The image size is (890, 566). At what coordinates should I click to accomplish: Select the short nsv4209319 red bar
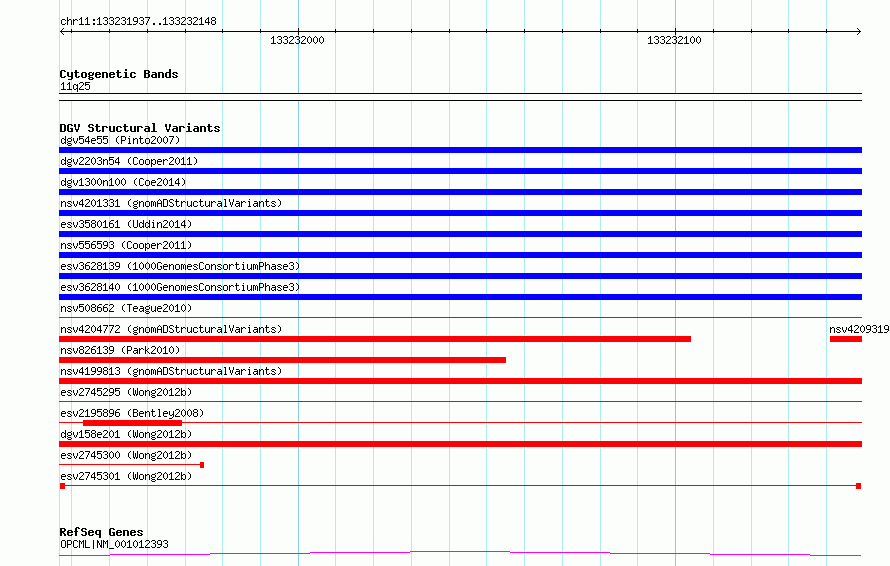click(x=846, y=339)
